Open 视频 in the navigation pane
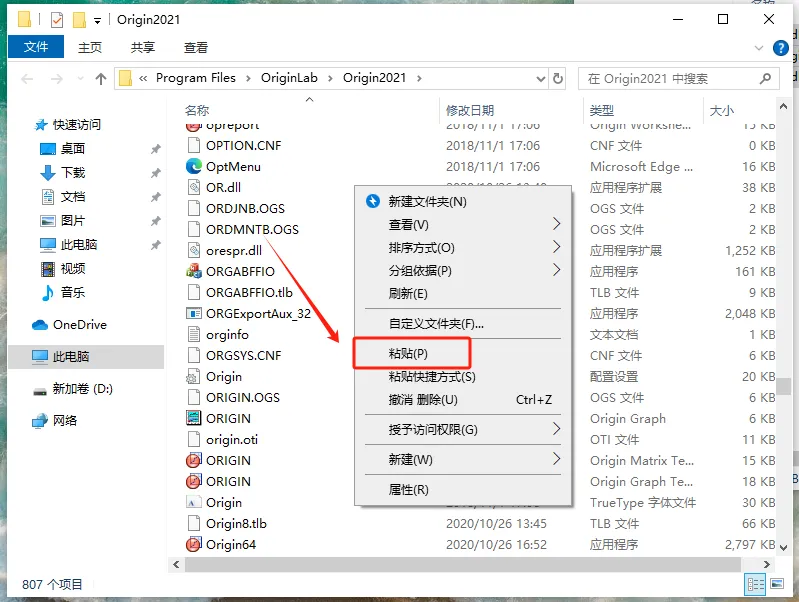This screenshot has width=799, height=602. pos(72,268)
